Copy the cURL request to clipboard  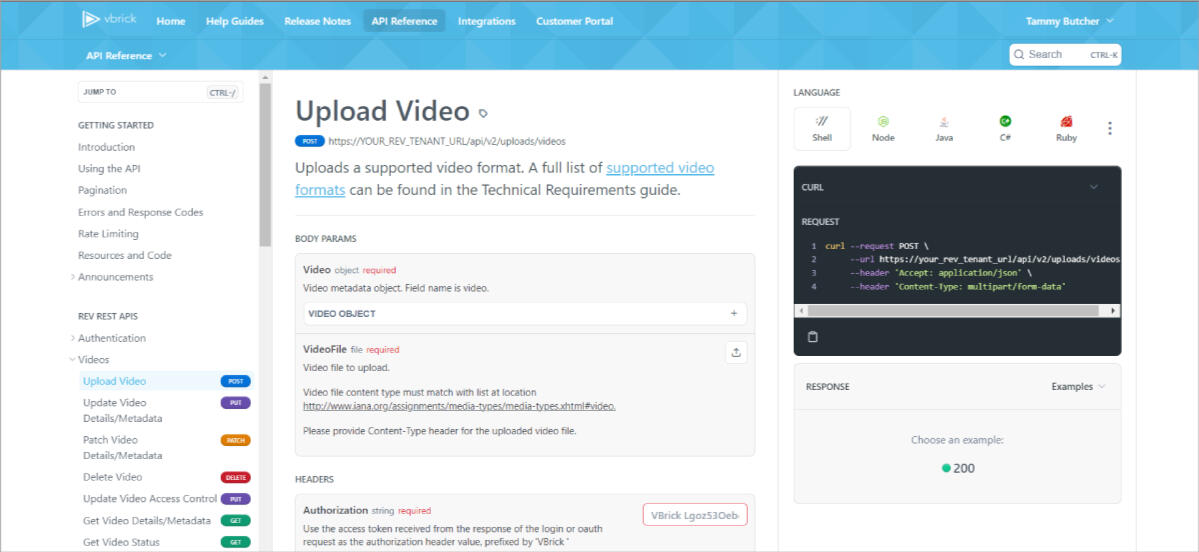(x=813, y=337)
